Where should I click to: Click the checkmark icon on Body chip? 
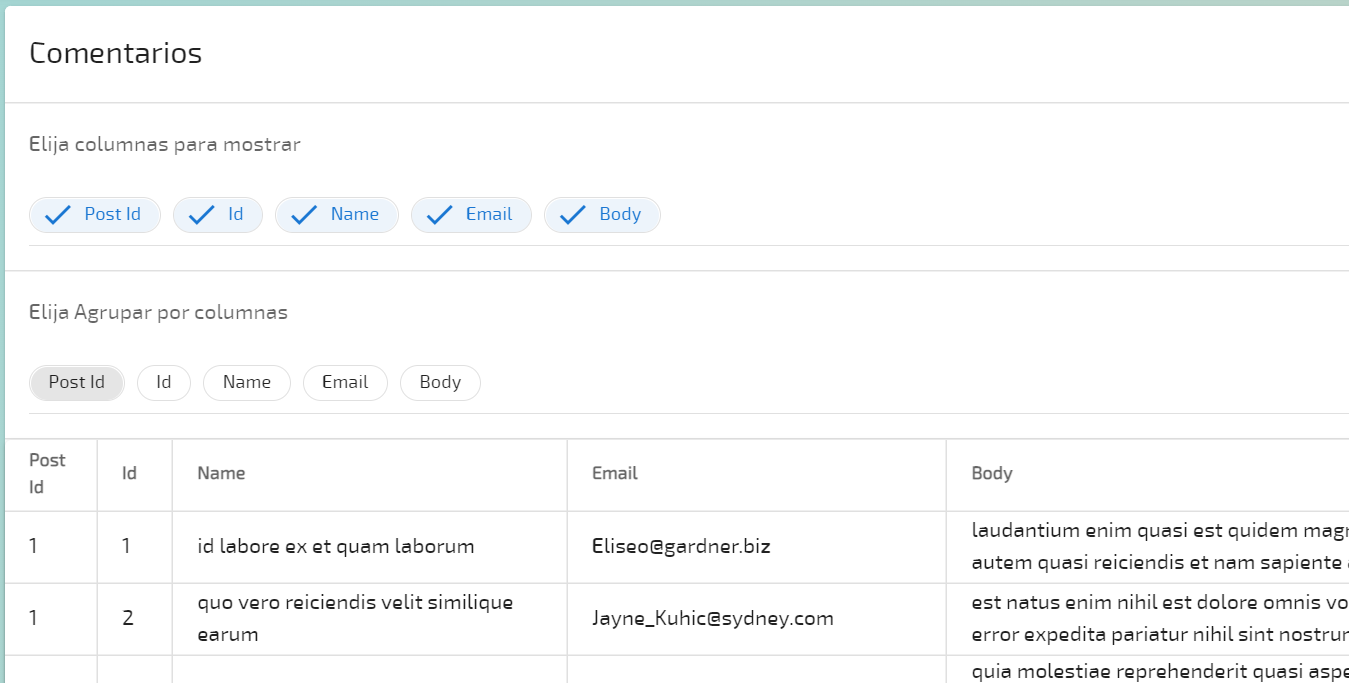[572, 215]
